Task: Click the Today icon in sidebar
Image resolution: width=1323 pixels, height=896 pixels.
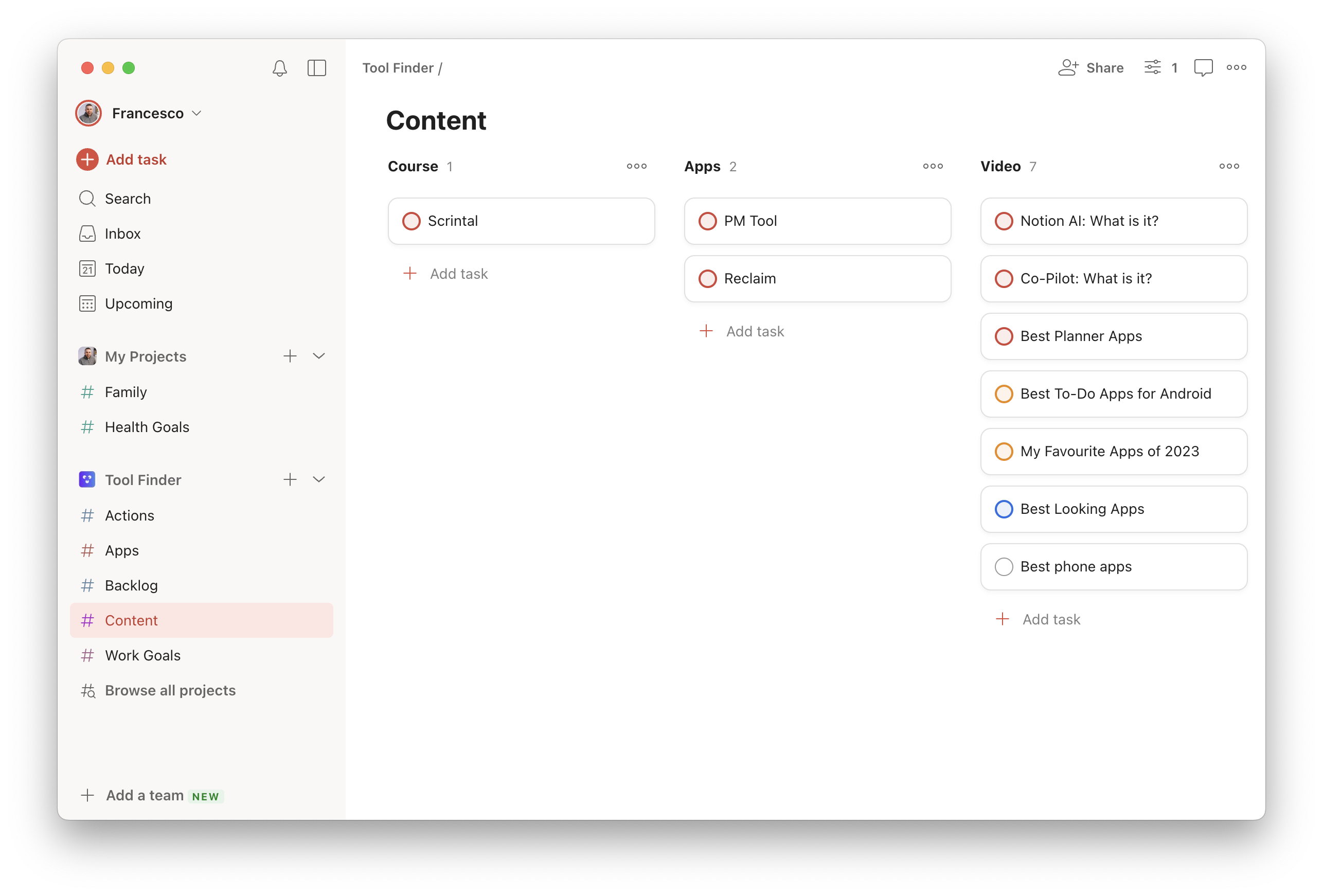Action: 88,268
